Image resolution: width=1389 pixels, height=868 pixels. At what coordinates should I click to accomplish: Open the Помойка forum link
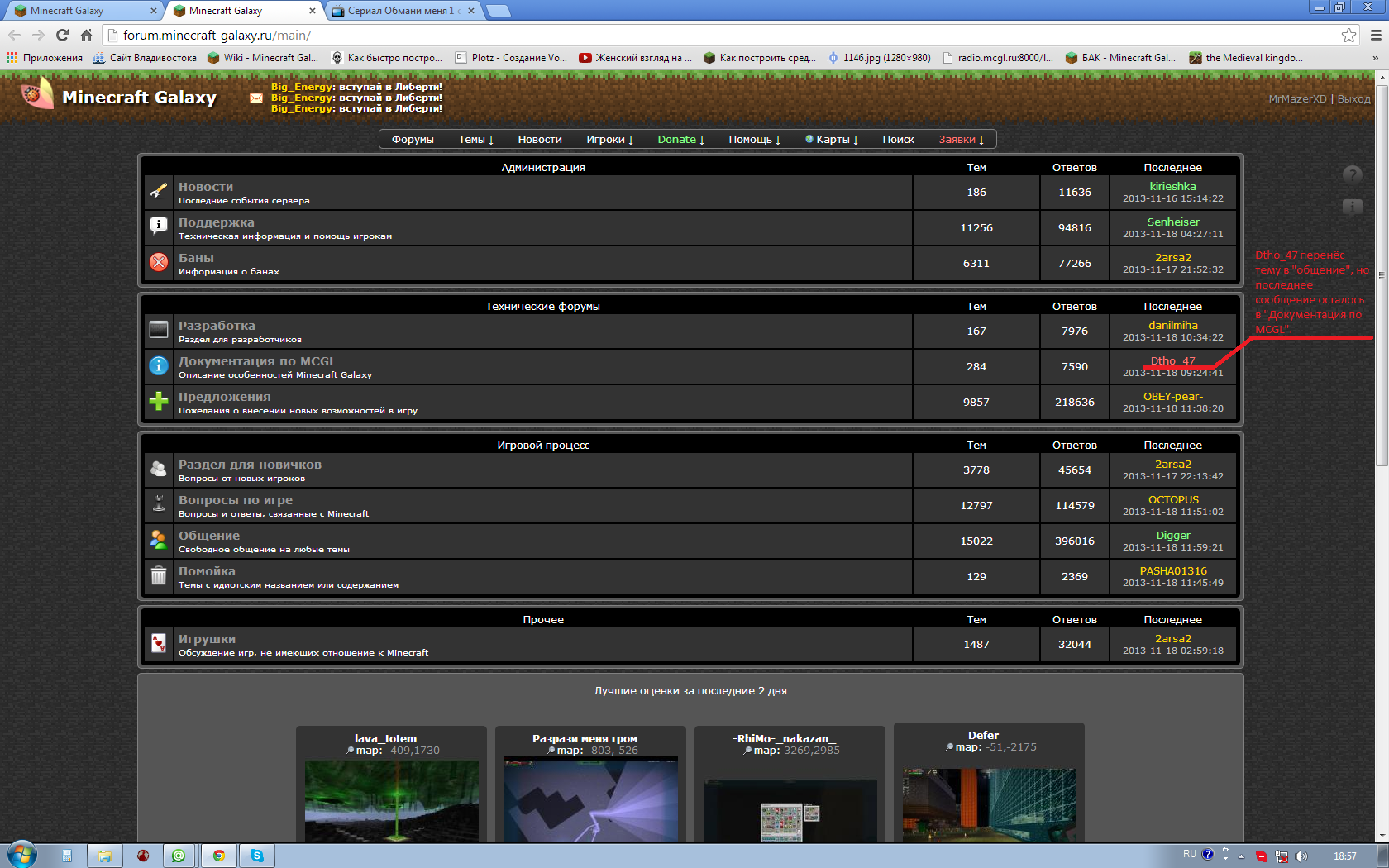(x=207, y=571)
